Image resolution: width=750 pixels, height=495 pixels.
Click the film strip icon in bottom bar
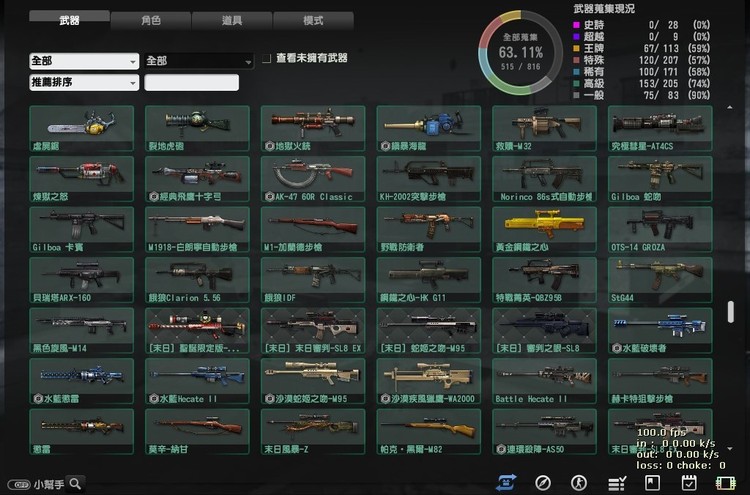(726, 483)
